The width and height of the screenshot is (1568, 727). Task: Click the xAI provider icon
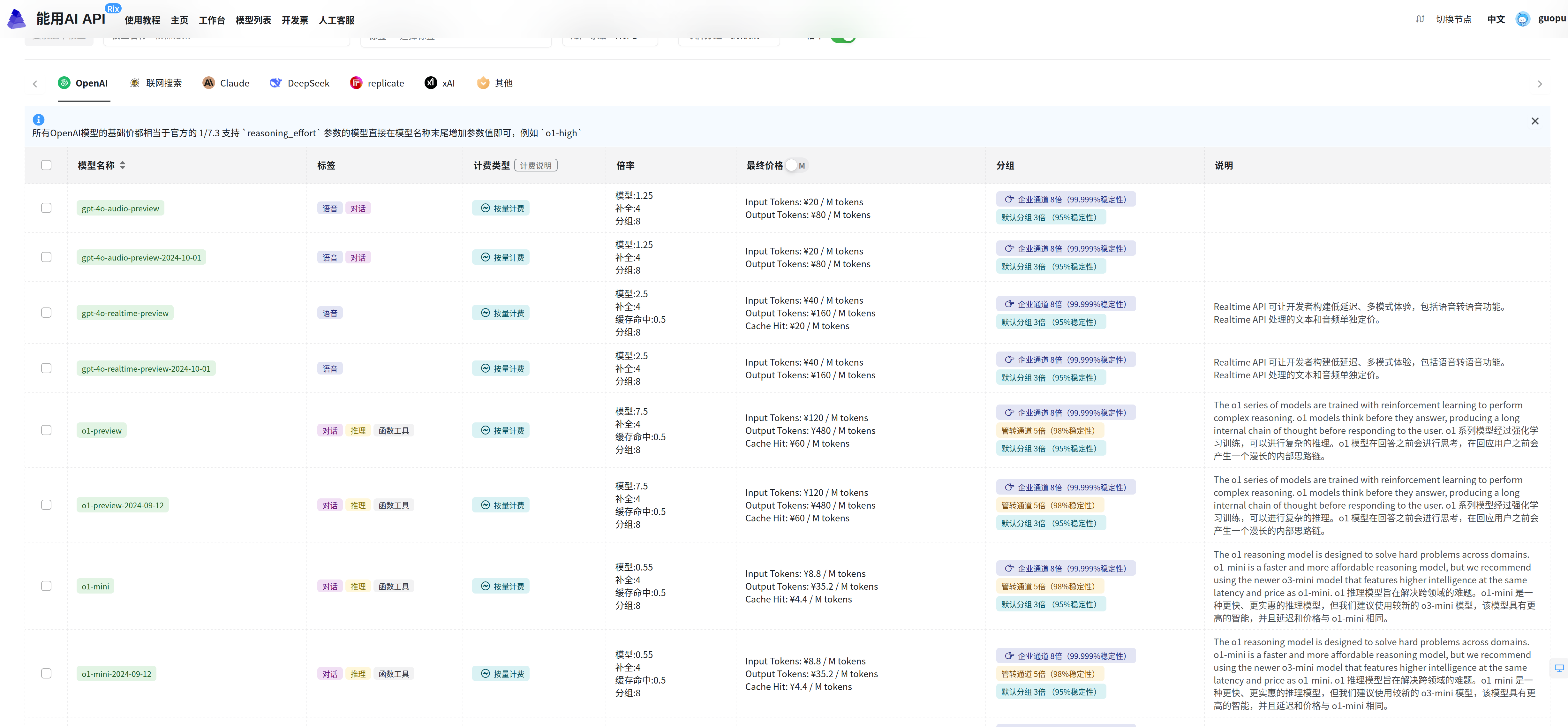430,83
